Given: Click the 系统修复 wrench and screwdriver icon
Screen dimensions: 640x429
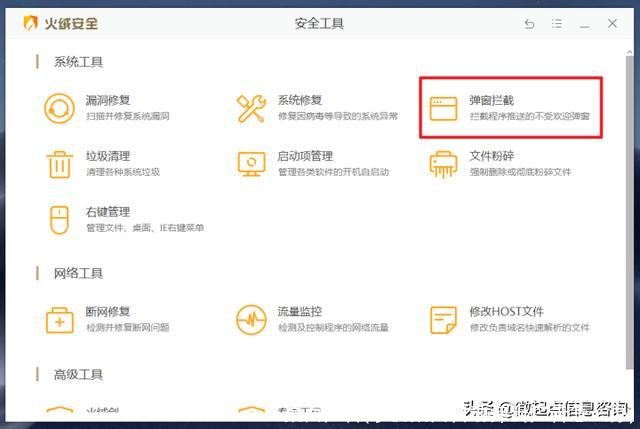Looking at the screenshot, I should pyautogui.click(x=250, y=108).
